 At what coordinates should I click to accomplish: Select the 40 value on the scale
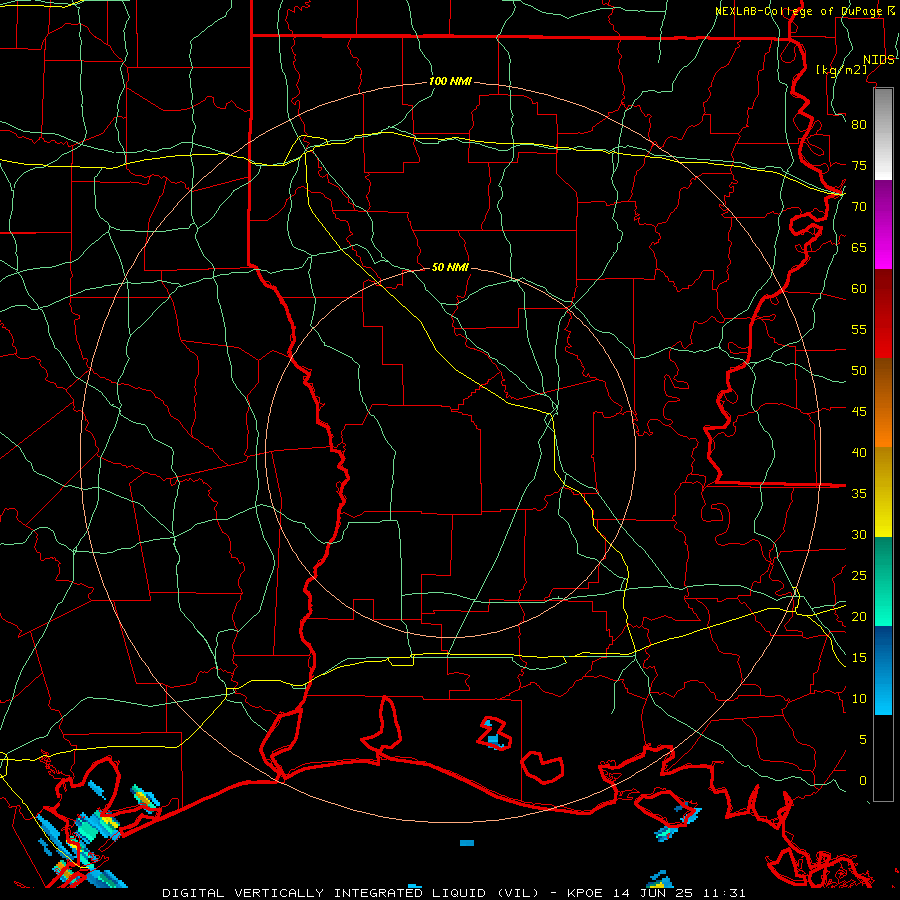pyautogui.click(x=859, y=452)
